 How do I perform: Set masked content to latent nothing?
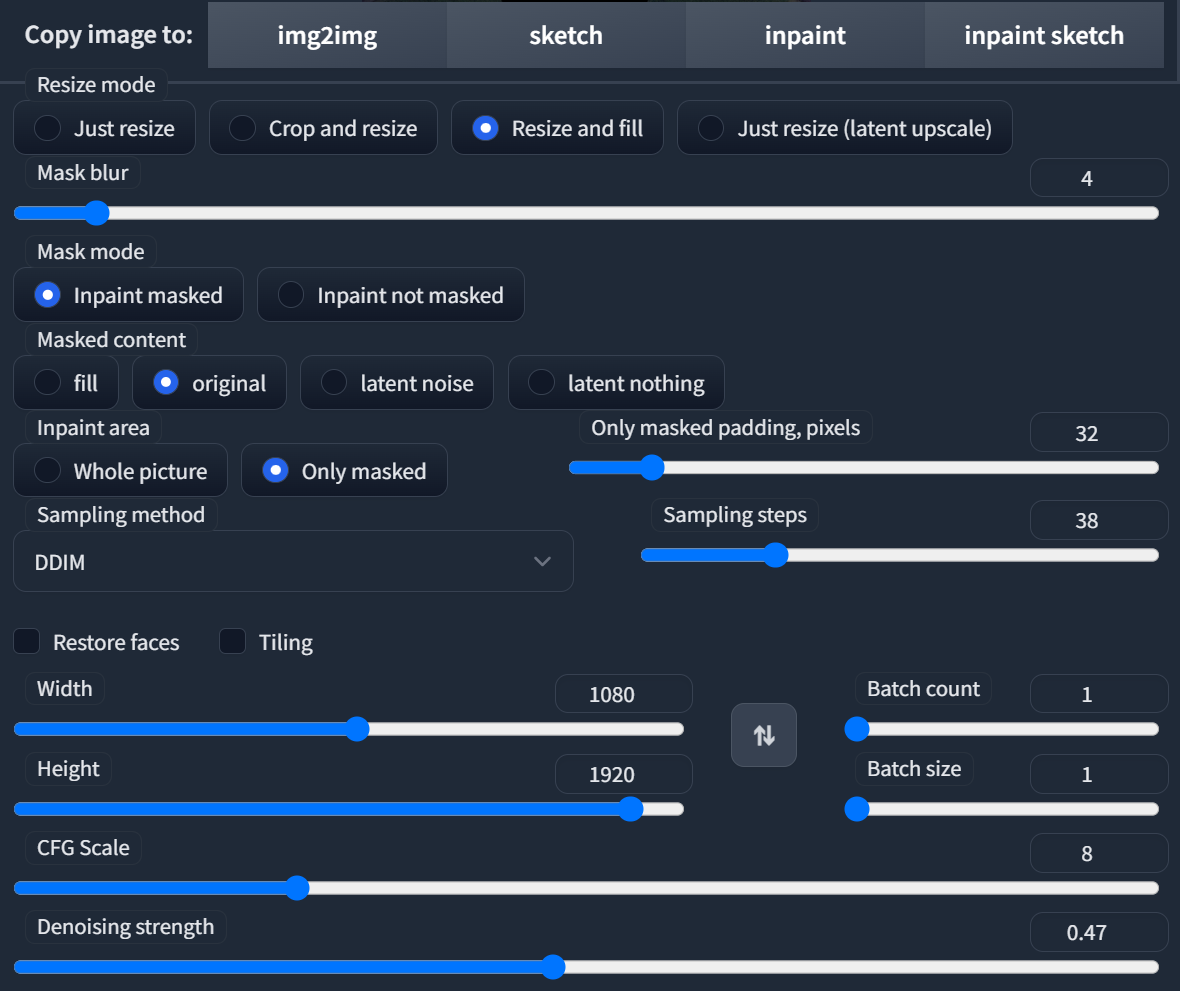[616, 383]
